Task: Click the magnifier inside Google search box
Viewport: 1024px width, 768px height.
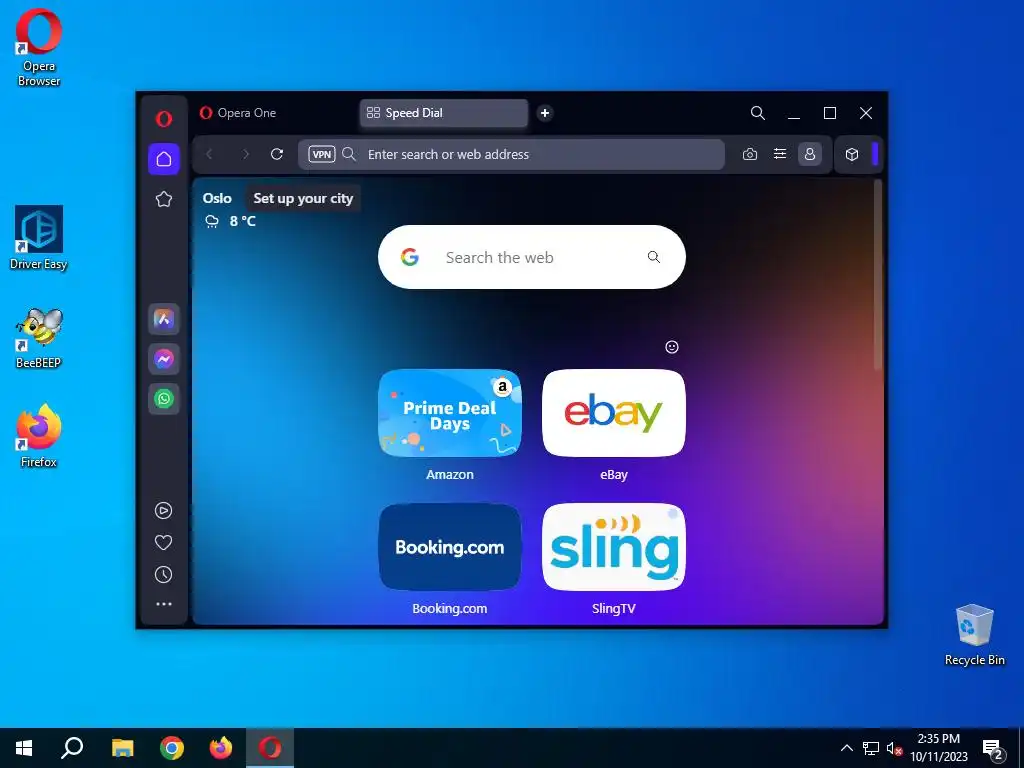Action: (654, 257)
